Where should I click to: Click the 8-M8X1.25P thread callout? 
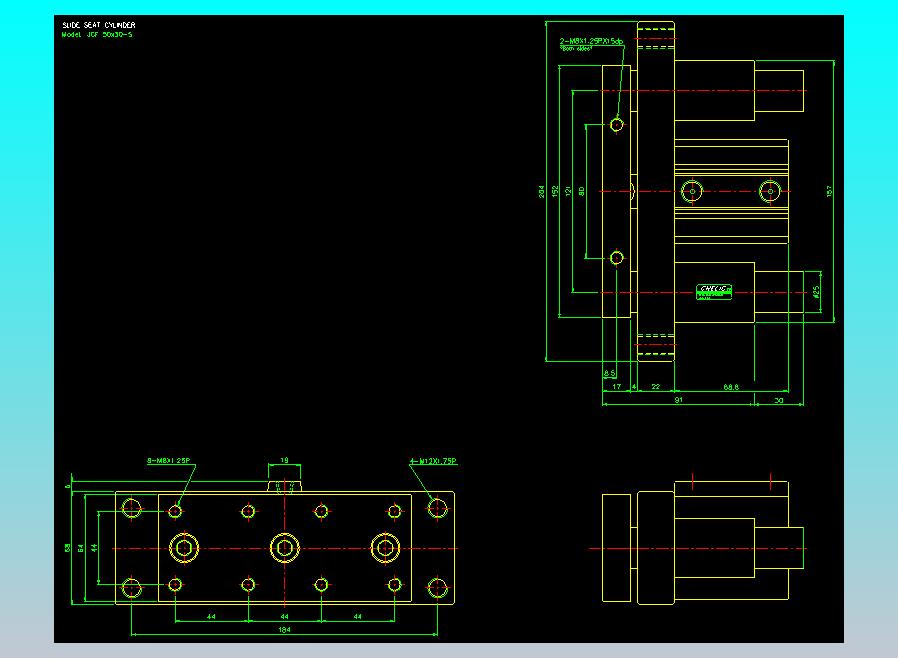pyautogui.click(x=169, y=461)
